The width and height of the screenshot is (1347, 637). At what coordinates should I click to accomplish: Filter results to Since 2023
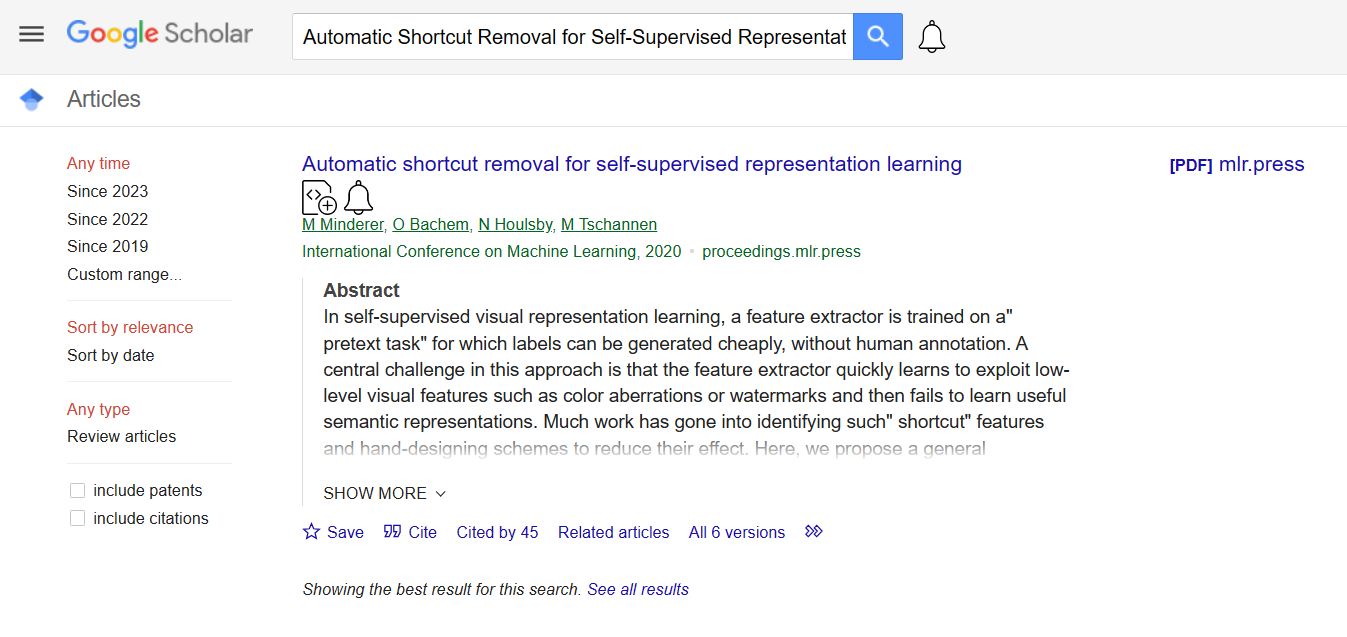point(107,191)
